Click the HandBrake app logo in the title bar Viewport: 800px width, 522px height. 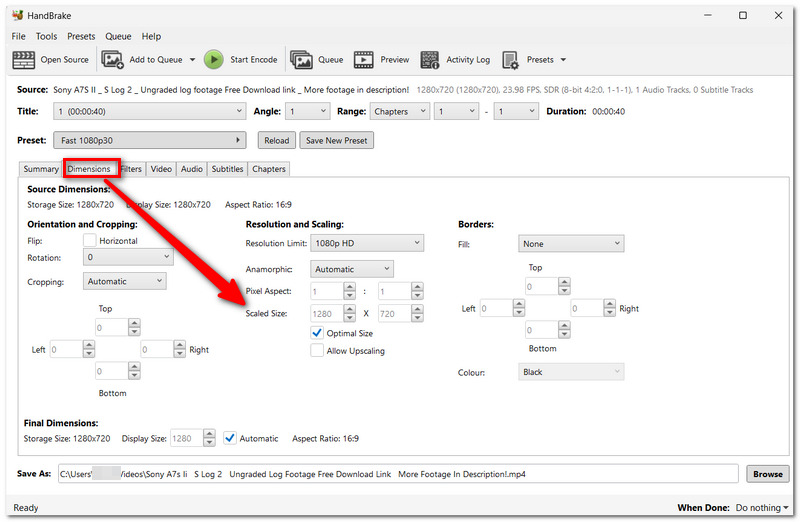click(x=18, y=15)
